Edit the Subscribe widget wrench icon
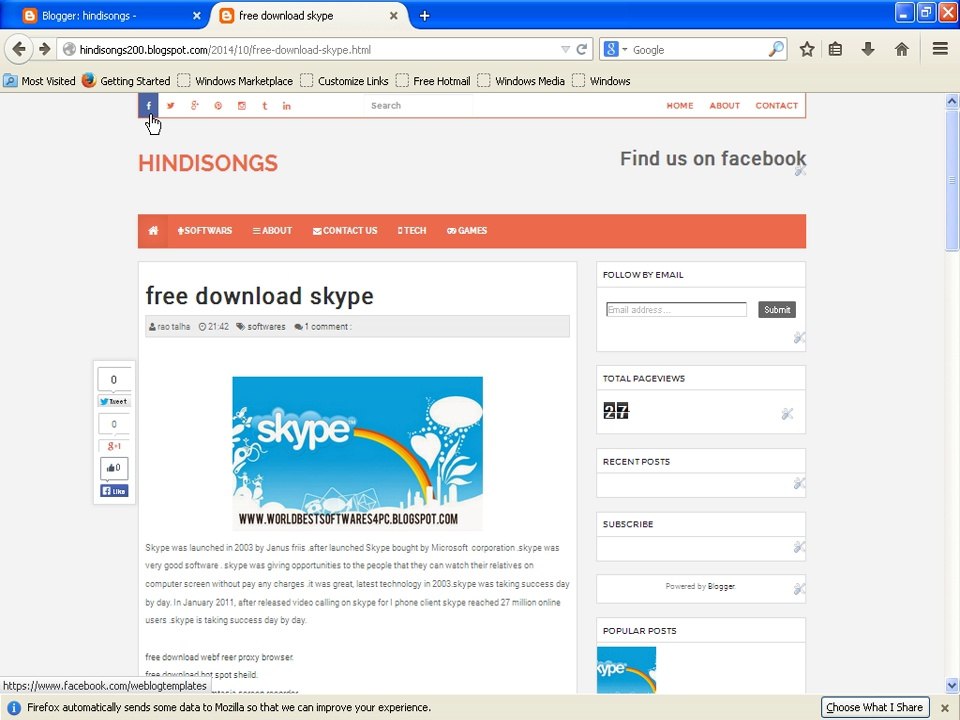 tap(799, 547)
